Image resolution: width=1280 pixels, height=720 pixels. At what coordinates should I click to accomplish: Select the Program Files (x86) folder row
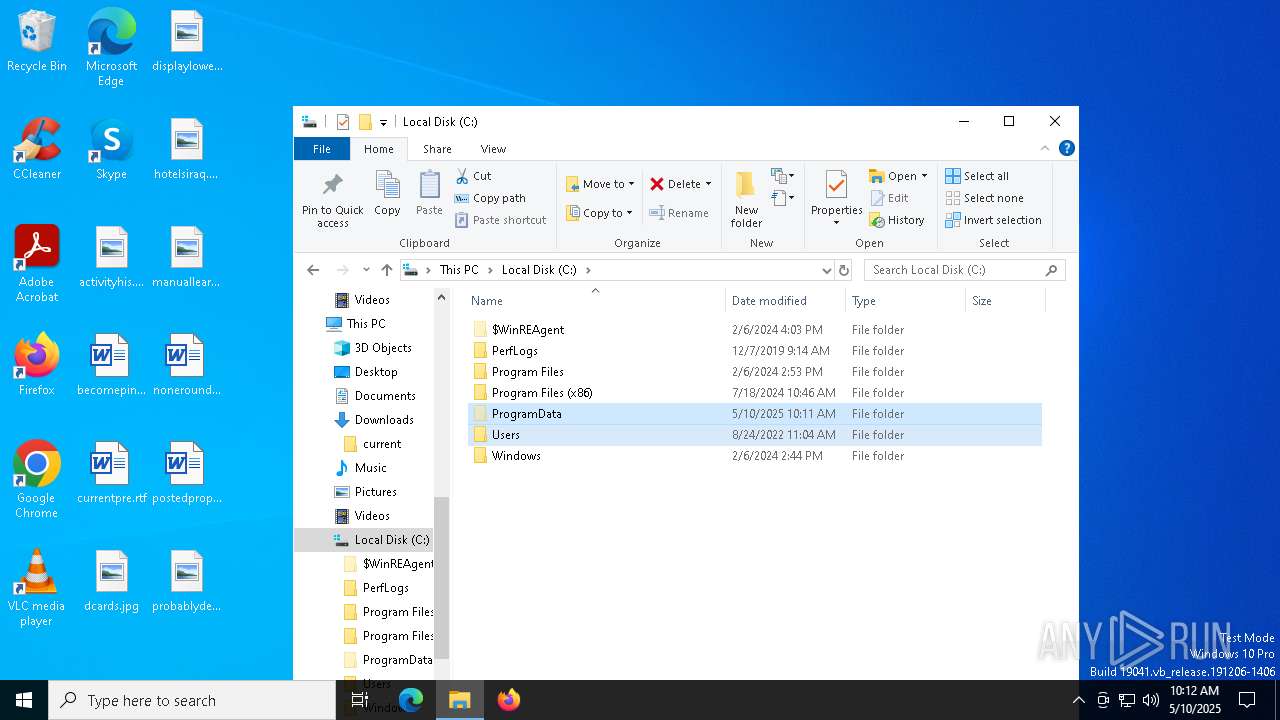tap(755, 393)
